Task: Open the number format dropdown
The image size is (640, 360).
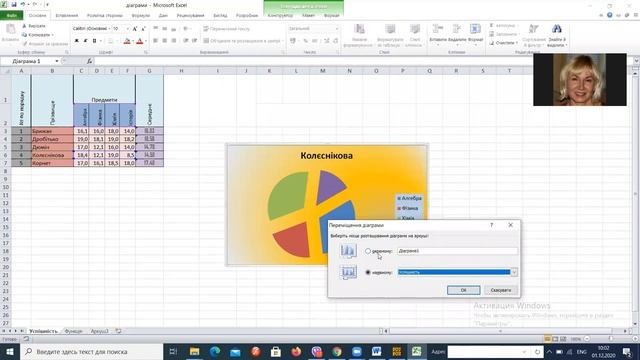Action: coord(337,29)
